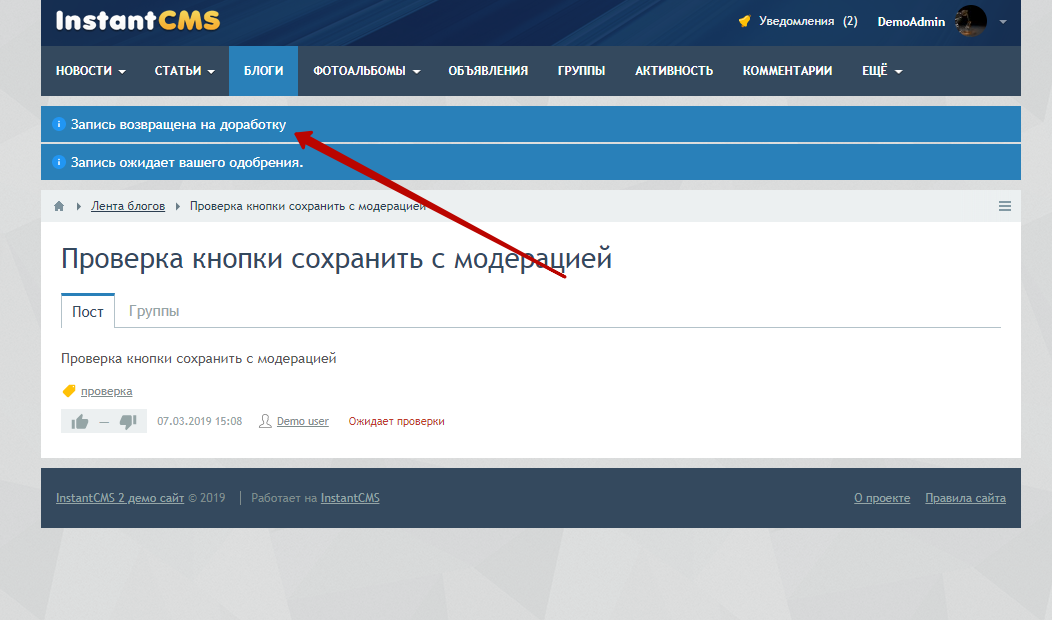Open the DemoAdmin account dropdown arrow
Viewport: 1052px width, 620px height.
[1001, 20]
